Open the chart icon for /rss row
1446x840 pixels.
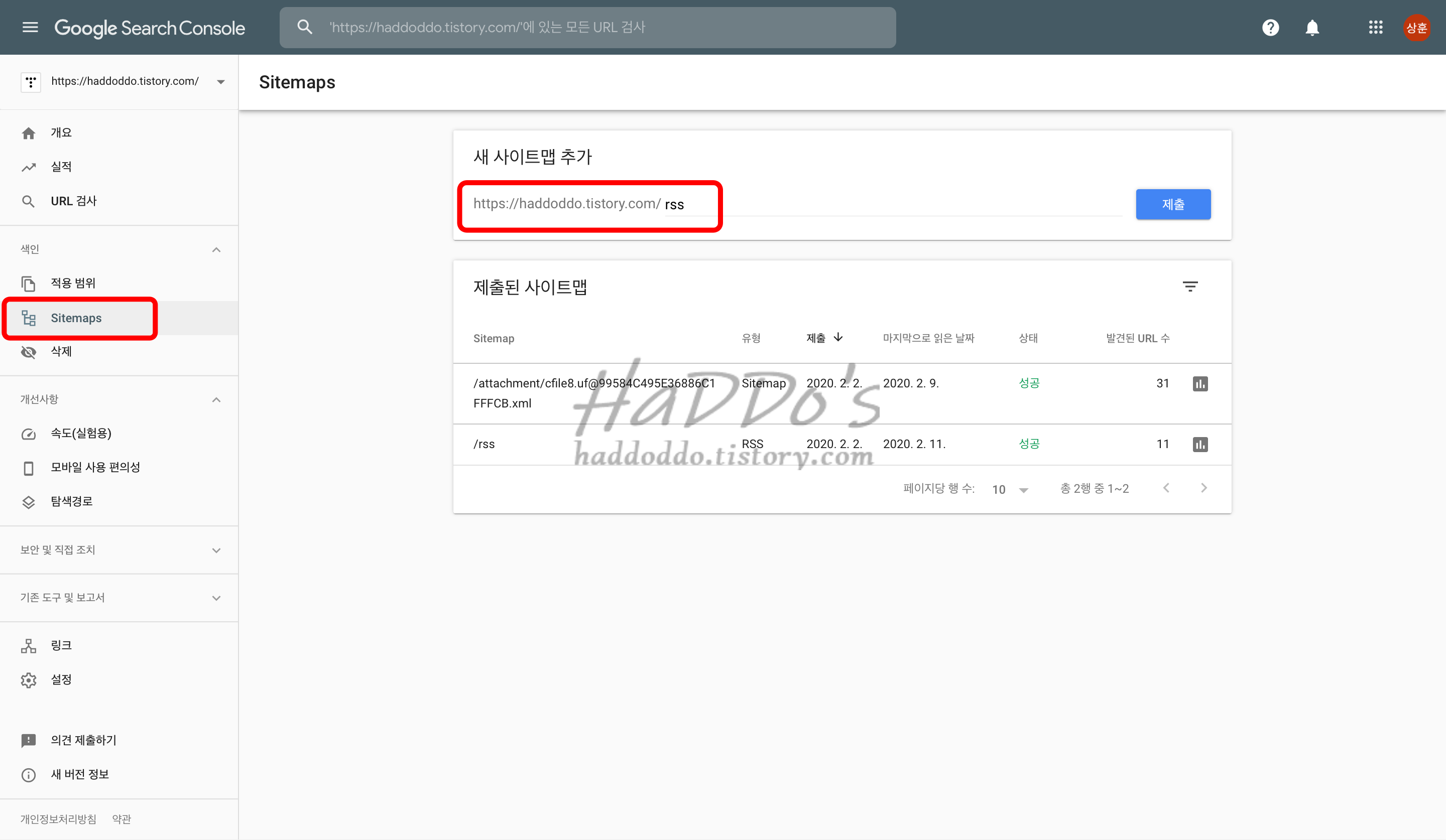(x=1200, y=445)
